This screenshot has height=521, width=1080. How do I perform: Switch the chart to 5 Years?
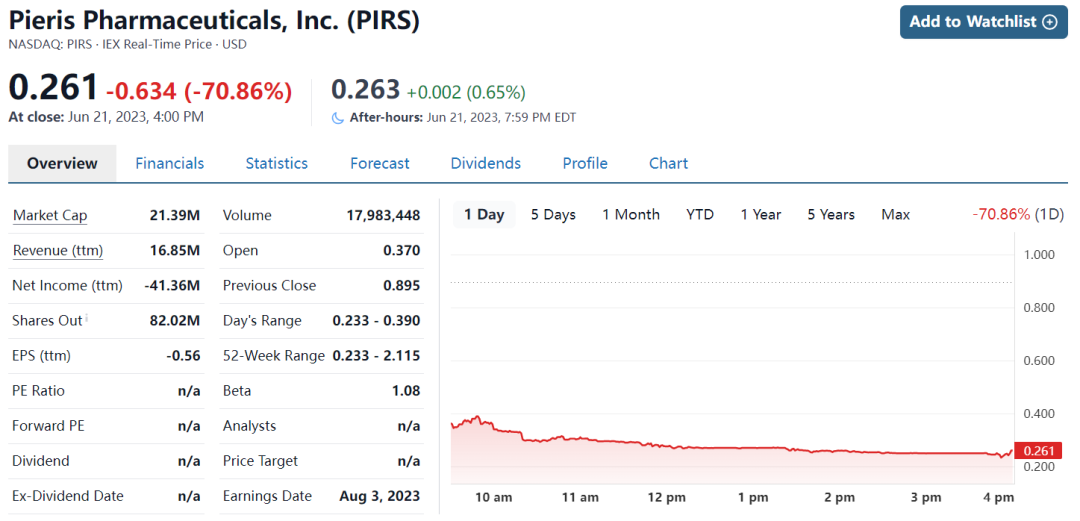[831, 214]
